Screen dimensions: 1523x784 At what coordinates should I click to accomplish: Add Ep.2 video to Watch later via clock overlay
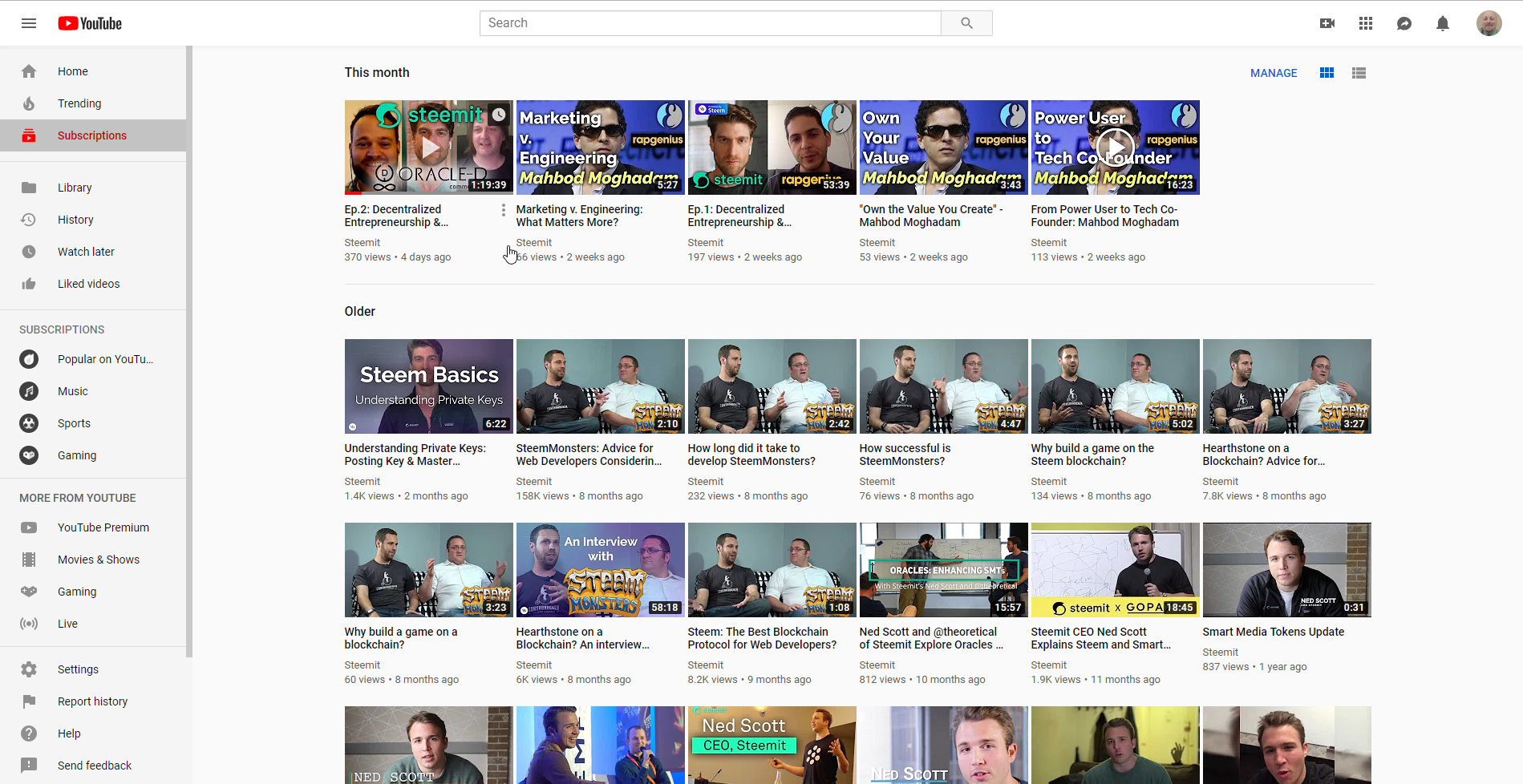(500, 115)
